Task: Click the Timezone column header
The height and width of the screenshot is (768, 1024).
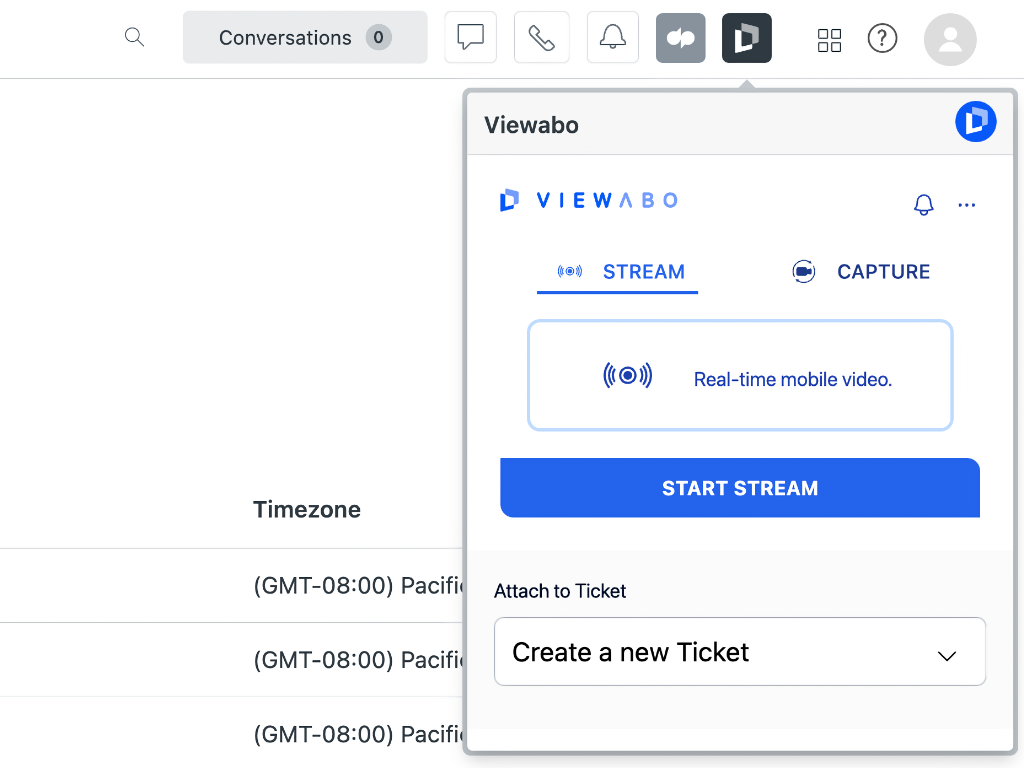Action: [x=306, y=509]
